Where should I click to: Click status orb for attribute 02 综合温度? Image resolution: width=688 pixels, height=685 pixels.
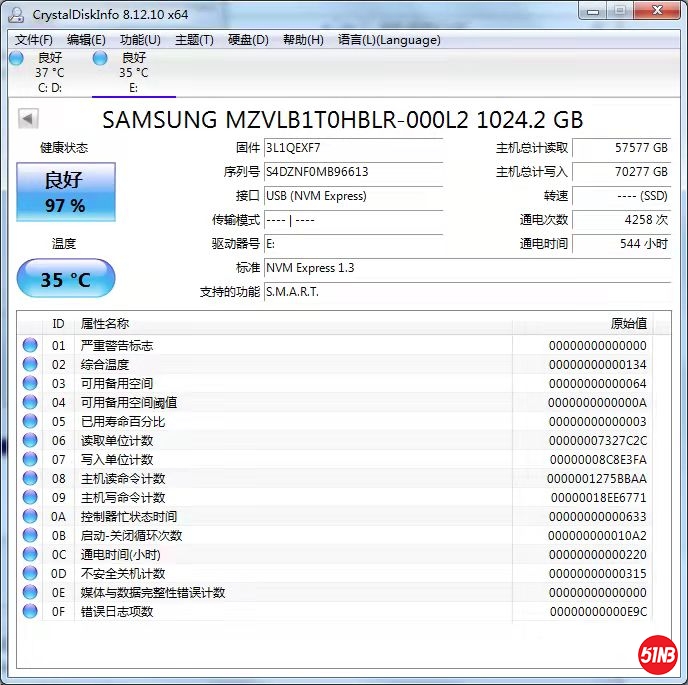point(30,364)
